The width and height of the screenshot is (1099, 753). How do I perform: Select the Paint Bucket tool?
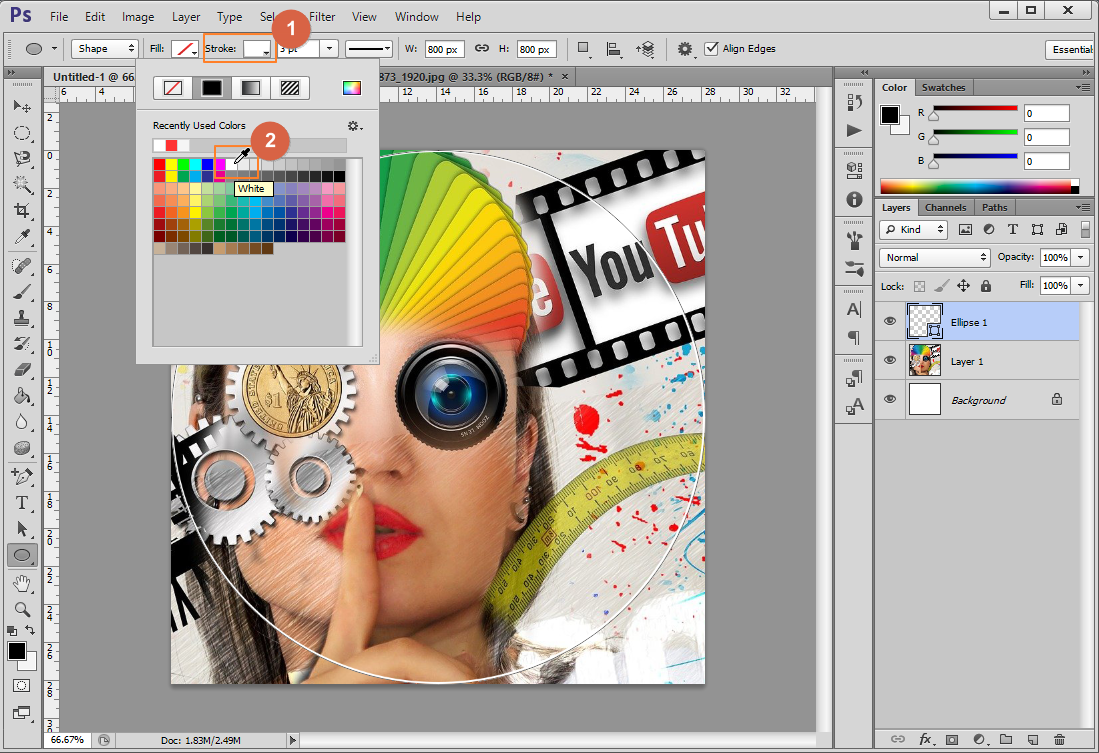coord(22,395)
